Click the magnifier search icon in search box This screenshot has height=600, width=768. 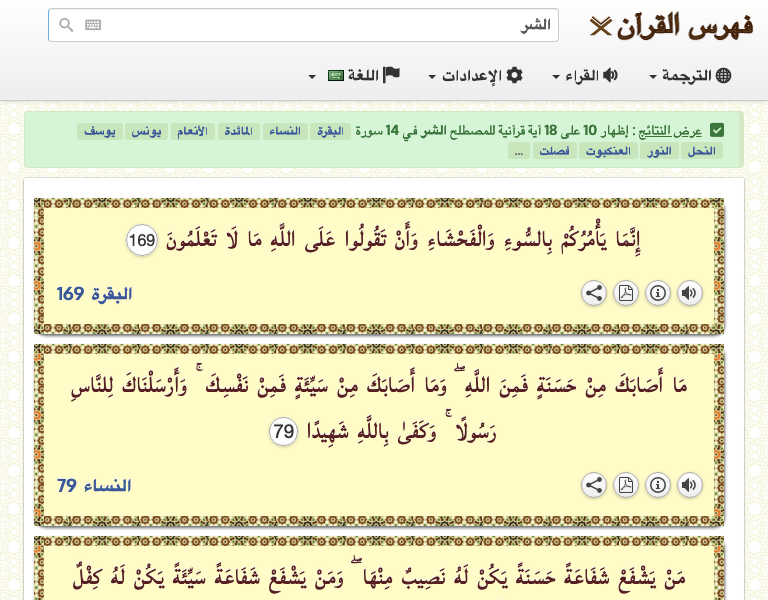[x=66, y=25]
